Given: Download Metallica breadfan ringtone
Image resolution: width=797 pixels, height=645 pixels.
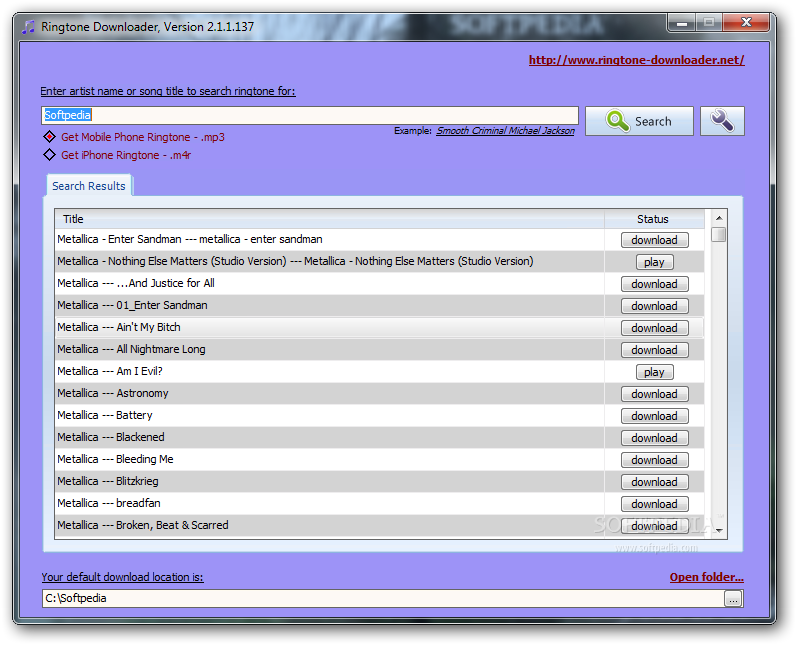Looking at the screenshot, I should (655, 504).
